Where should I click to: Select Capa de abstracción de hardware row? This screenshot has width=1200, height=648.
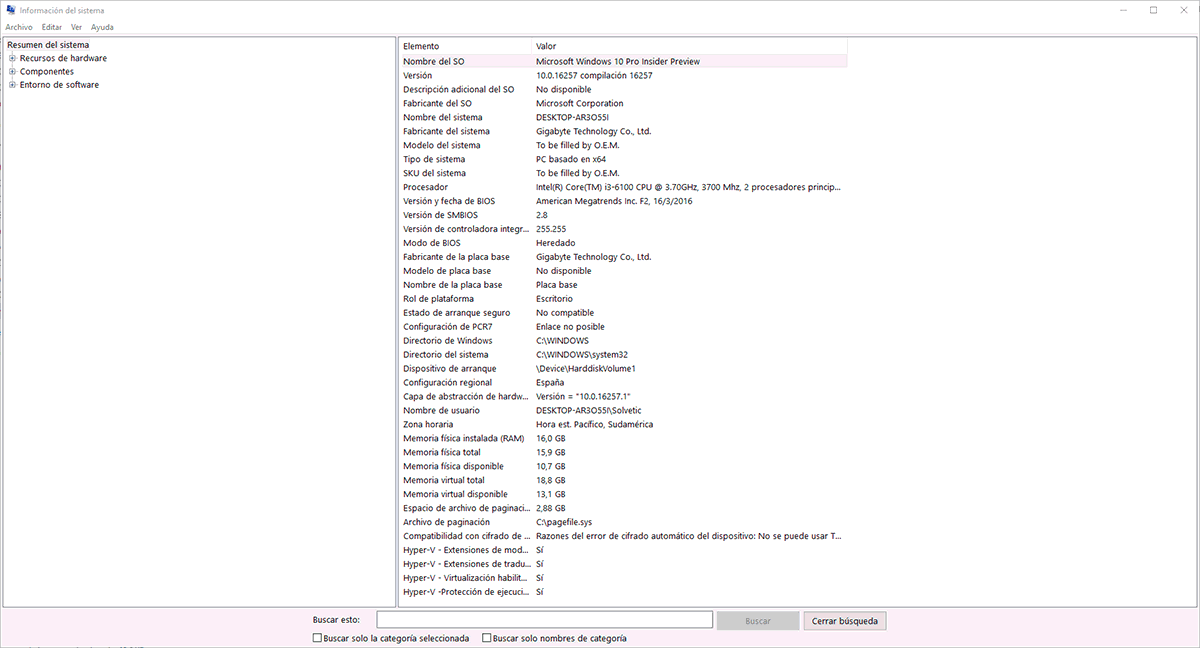(623, 396)
